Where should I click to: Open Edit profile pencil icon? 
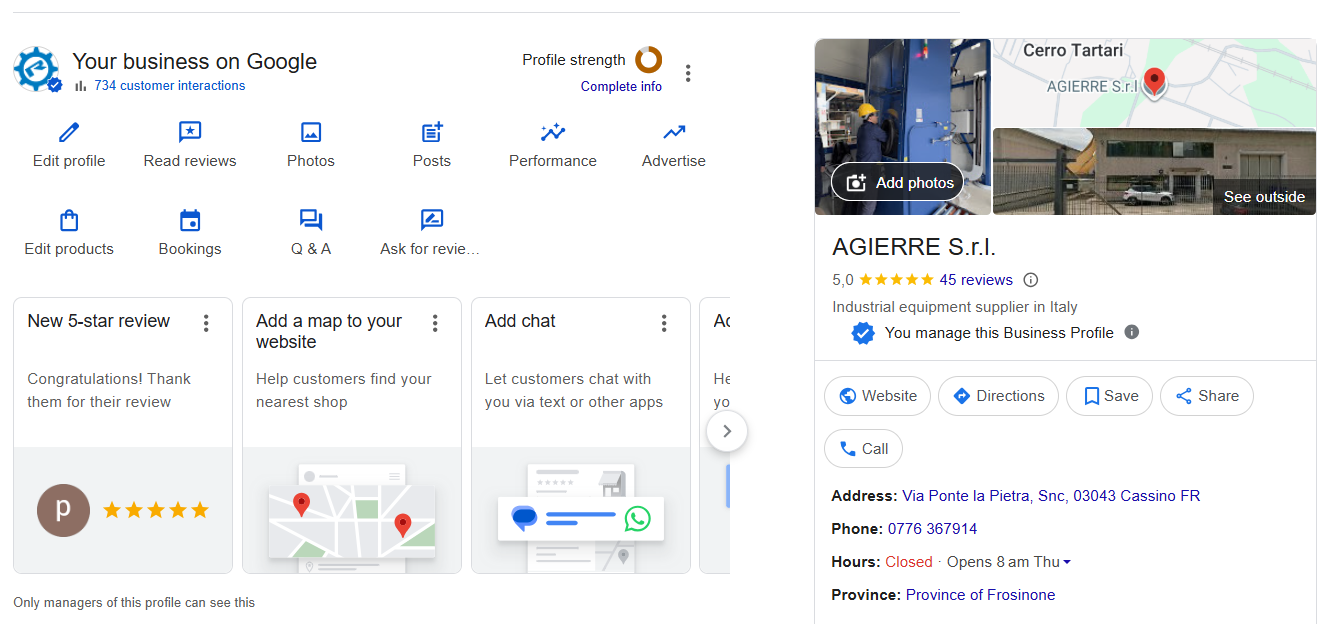click(69, 132)
